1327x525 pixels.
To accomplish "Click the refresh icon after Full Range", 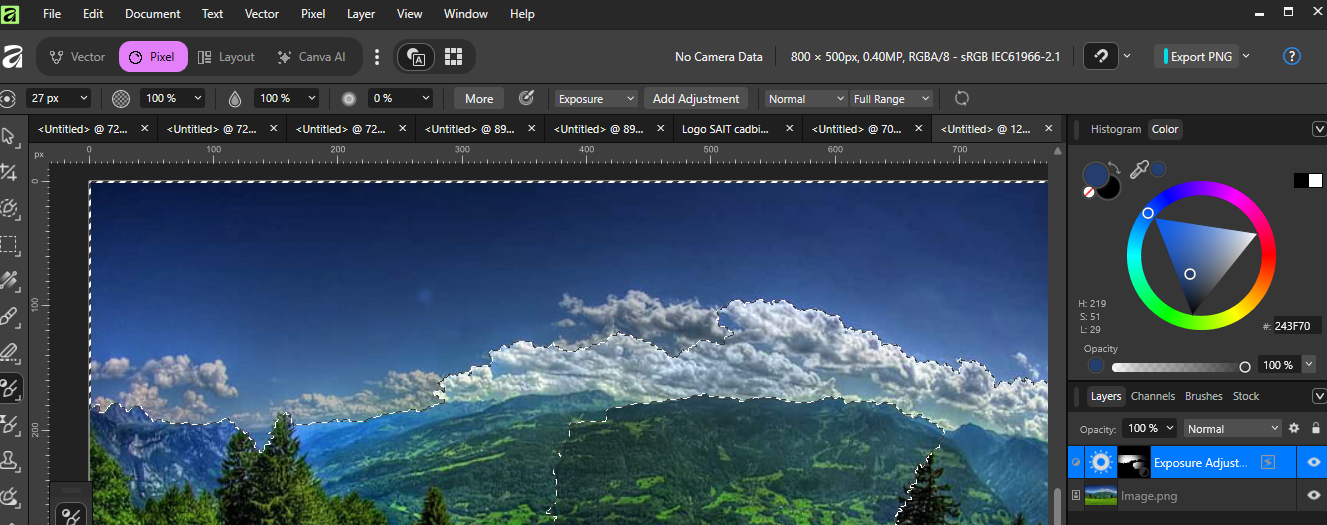I will click(x=962, y=98).
